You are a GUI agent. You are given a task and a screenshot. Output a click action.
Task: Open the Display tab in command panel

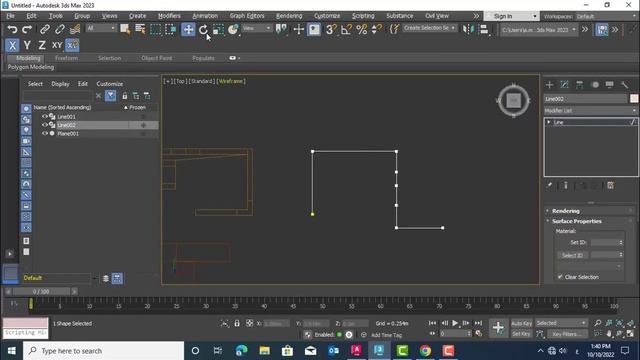[609, 84]
